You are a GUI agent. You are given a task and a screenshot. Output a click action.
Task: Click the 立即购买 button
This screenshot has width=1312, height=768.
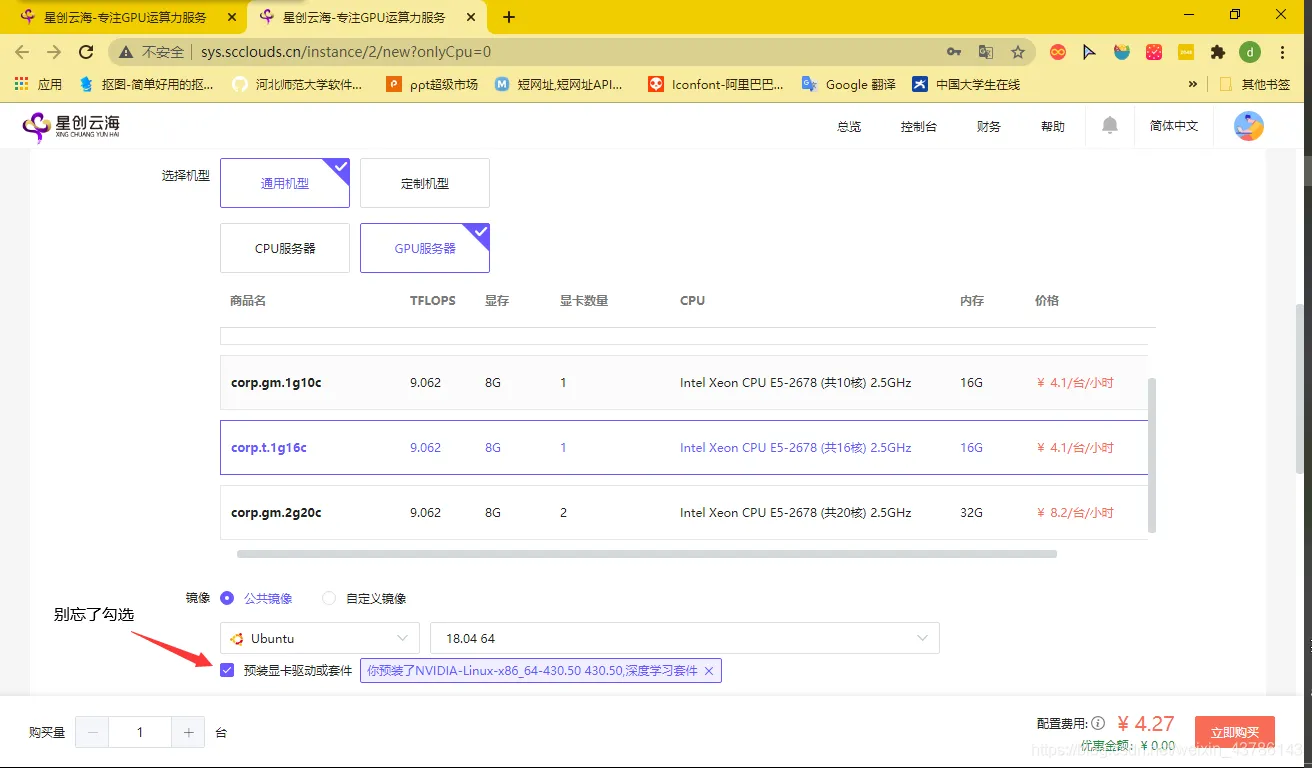(x=1234, y=732)
